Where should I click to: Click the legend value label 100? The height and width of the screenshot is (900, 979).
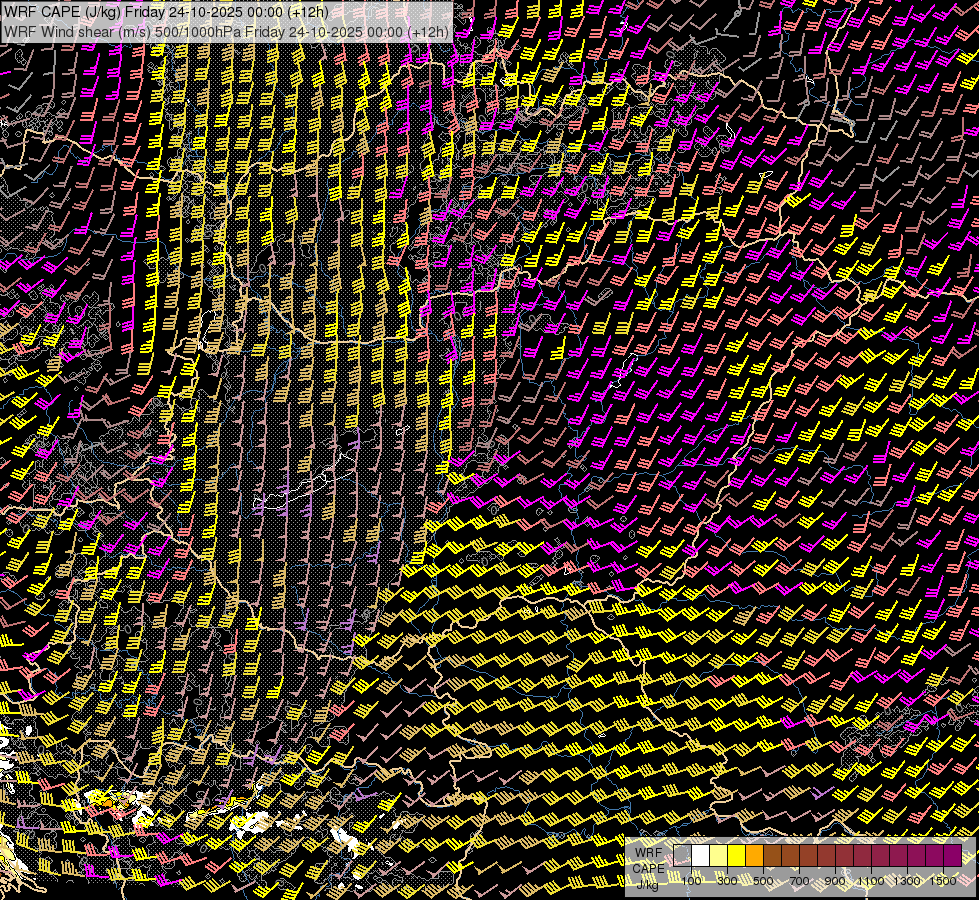pyautogui.click(x=691, y=881)
